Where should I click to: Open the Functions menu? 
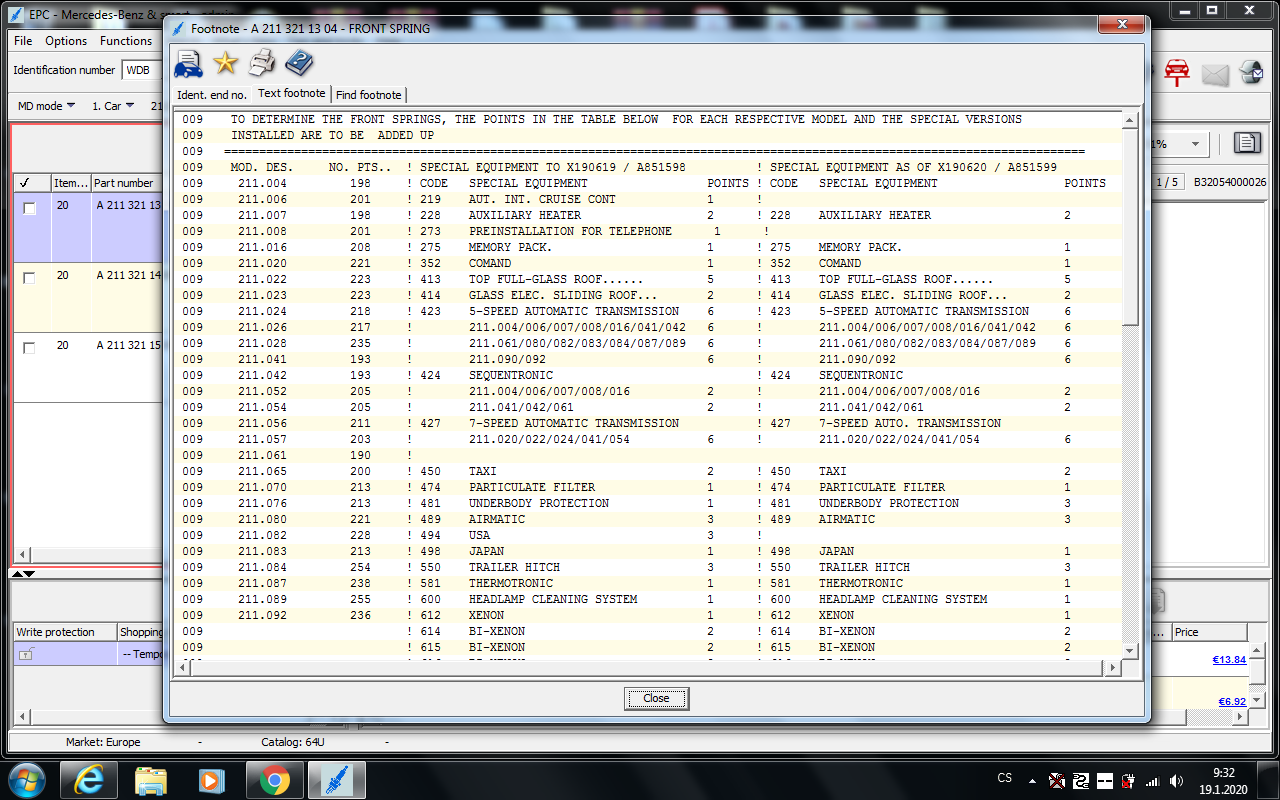[126, 41]
